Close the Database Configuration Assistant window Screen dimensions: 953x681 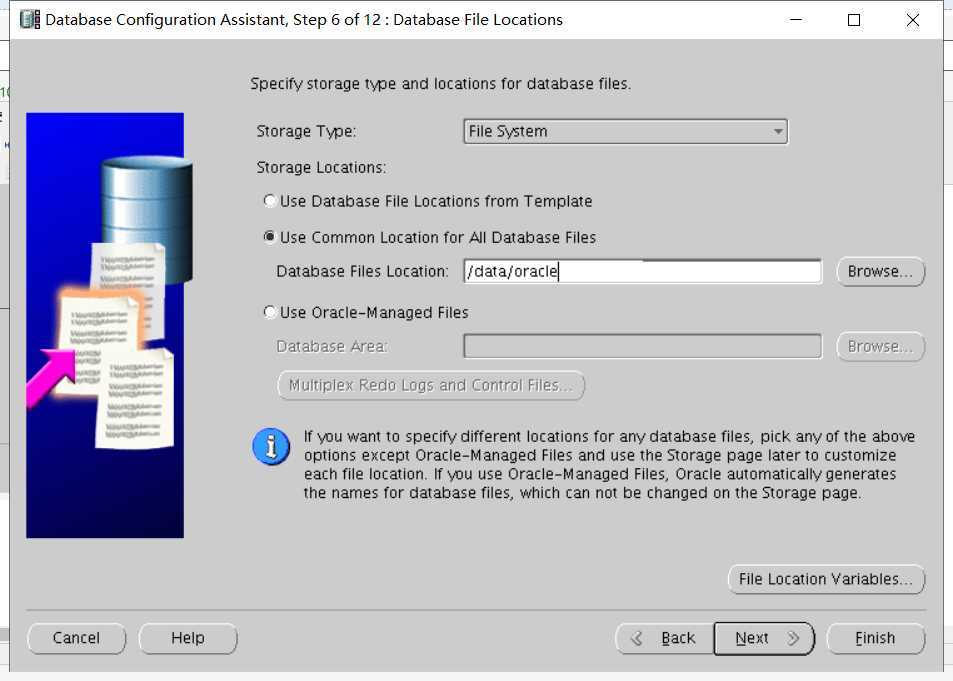pos(912,20)
